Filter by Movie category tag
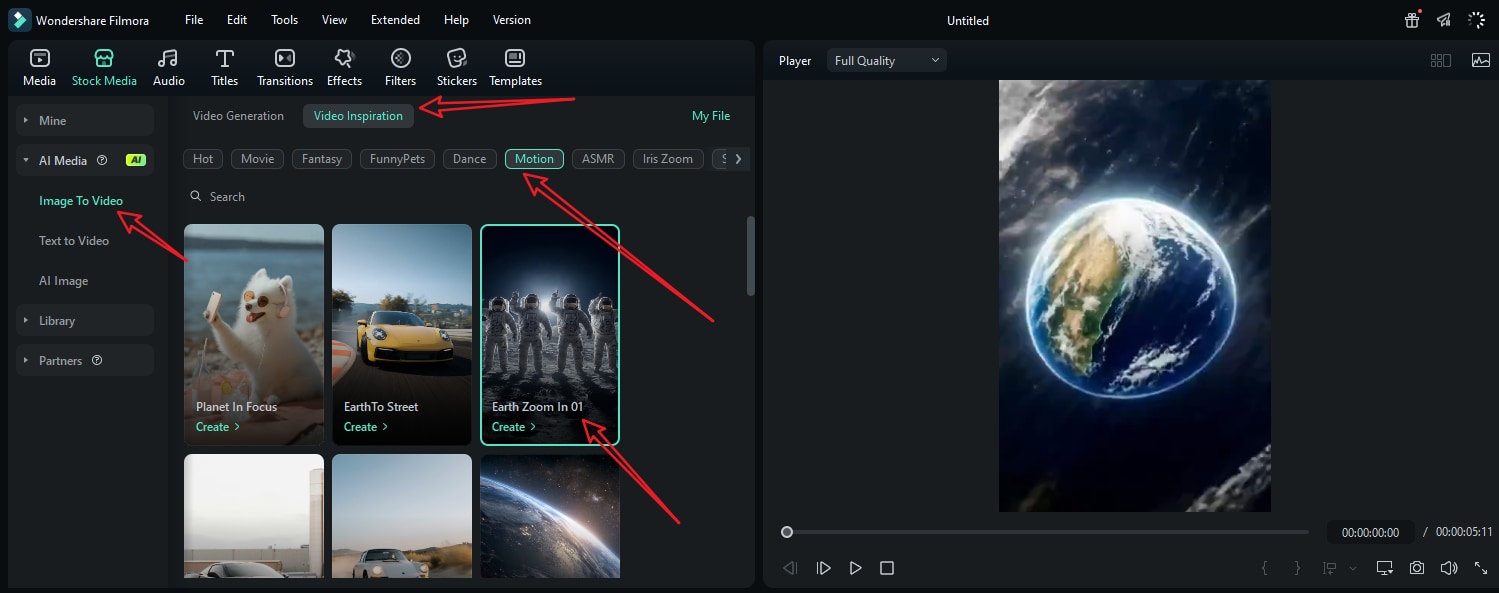 pos(257,158)
